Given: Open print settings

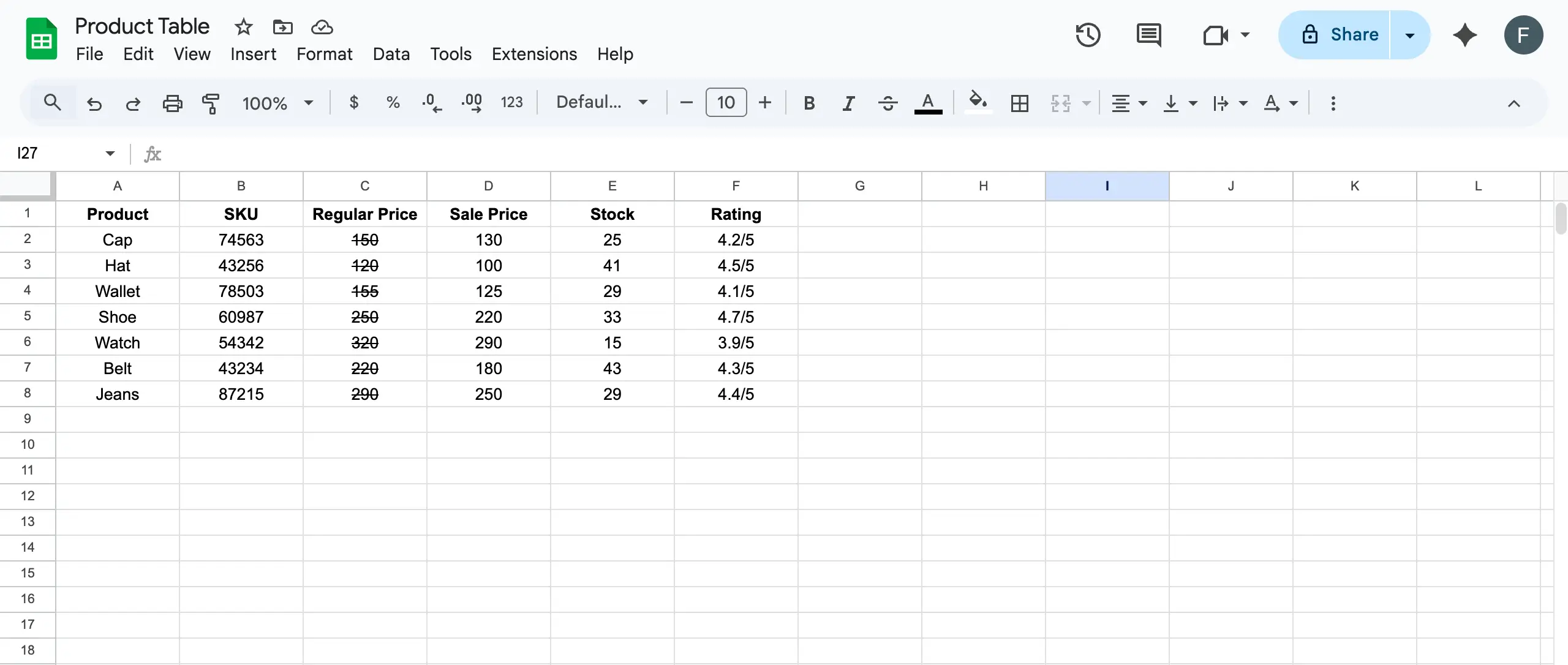Looking at the screenshot, I should [x=172, y=102].
